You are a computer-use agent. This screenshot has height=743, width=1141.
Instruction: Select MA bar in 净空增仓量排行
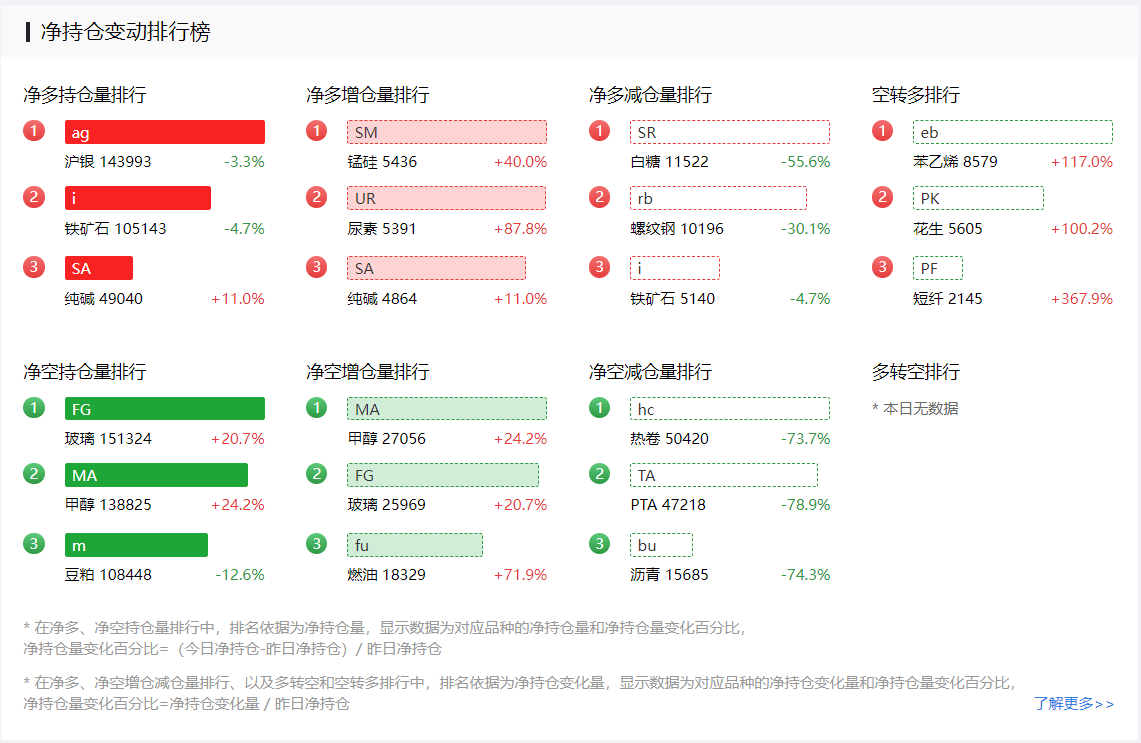click(x=447, y=409)
